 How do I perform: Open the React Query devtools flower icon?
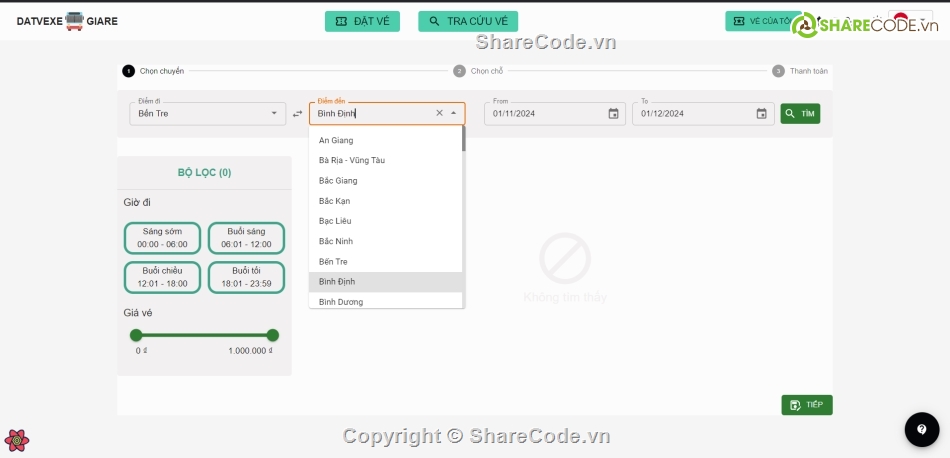tap(16, 440)
